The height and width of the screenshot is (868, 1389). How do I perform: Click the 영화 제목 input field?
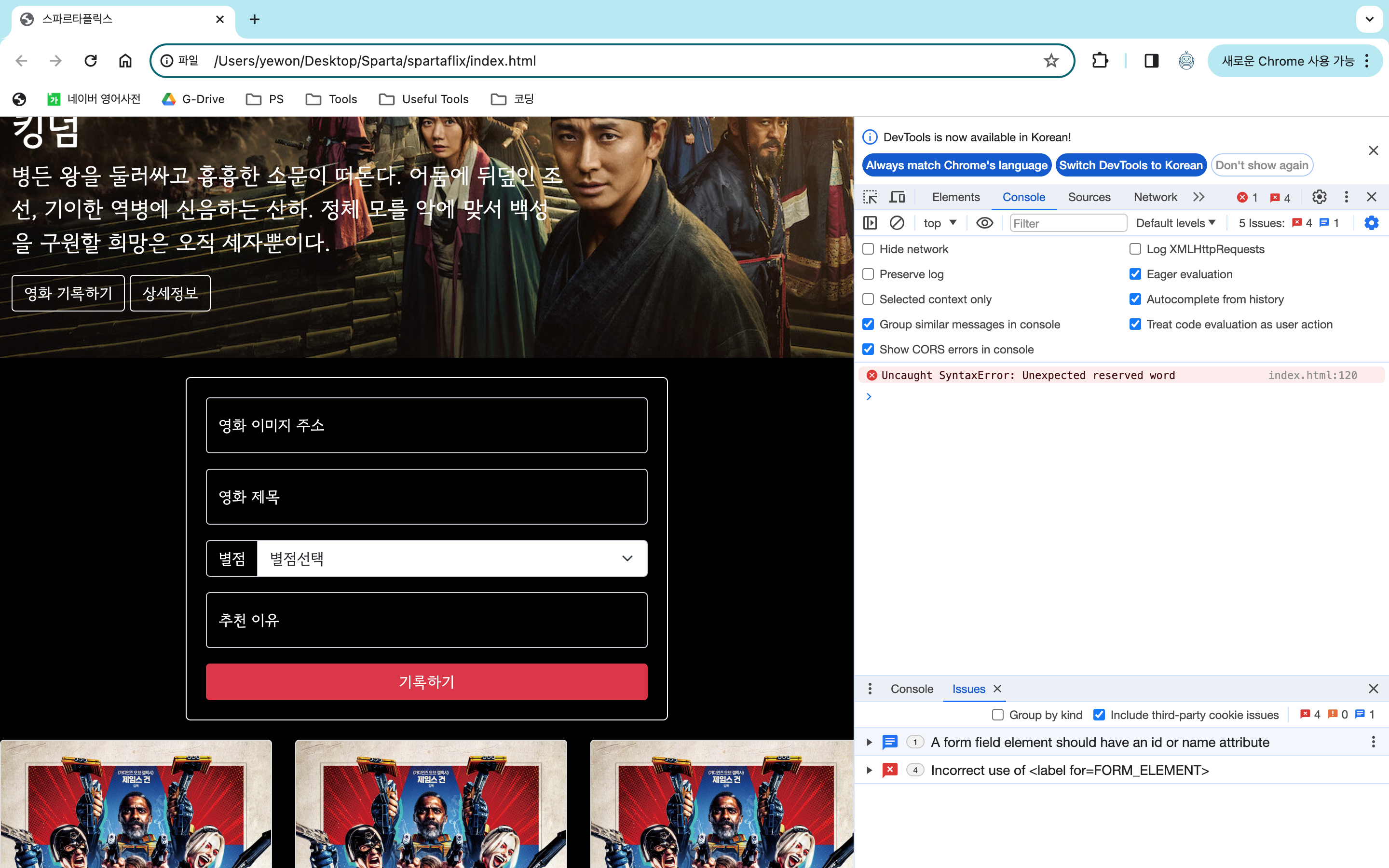pos(426,497)
